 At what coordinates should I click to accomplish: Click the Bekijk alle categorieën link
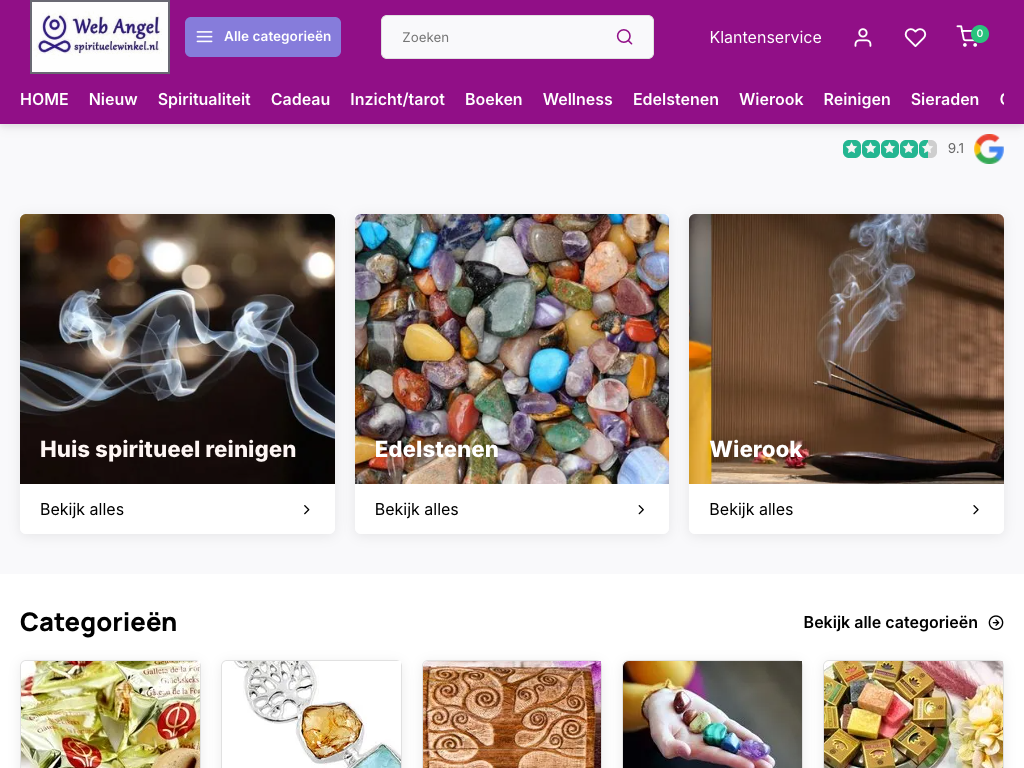tap(890, 622)
